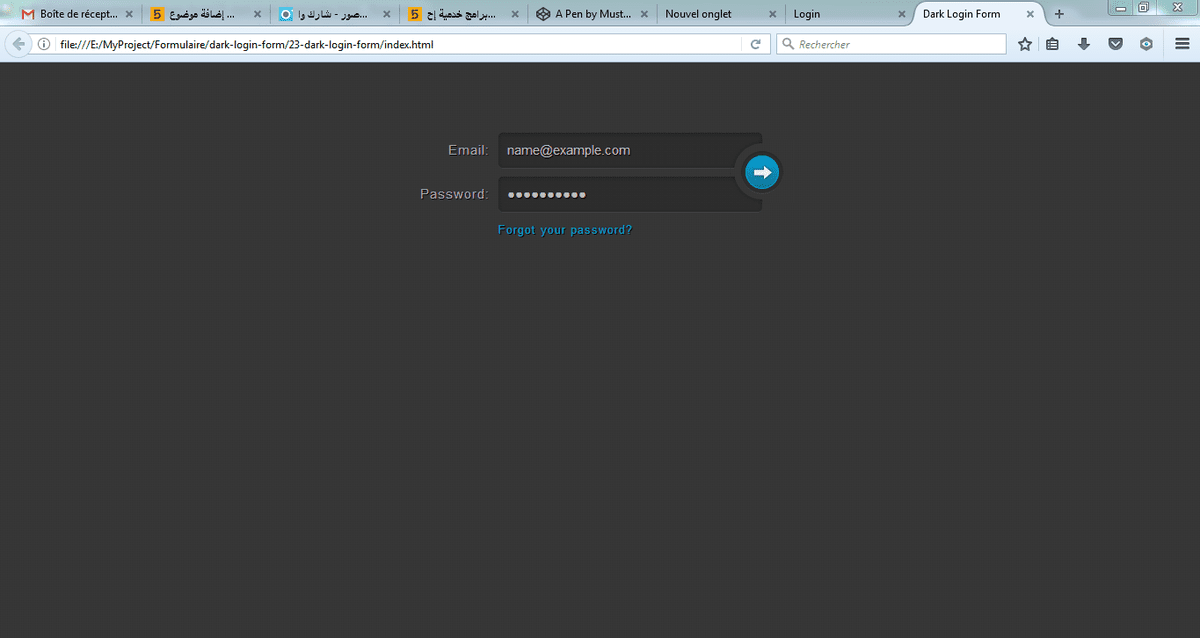
Task: Show bookmarks list icon
Action: pos(1052,44)
